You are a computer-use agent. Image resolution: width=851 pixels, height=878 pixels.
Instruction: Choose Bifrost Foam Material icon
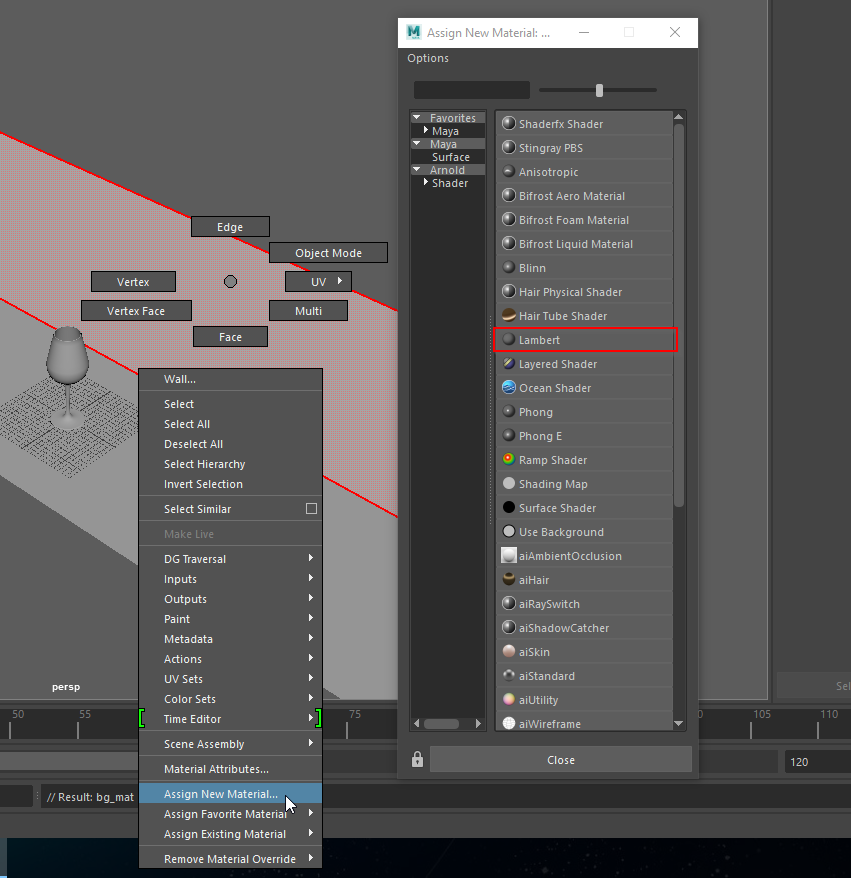pos(508,220)
